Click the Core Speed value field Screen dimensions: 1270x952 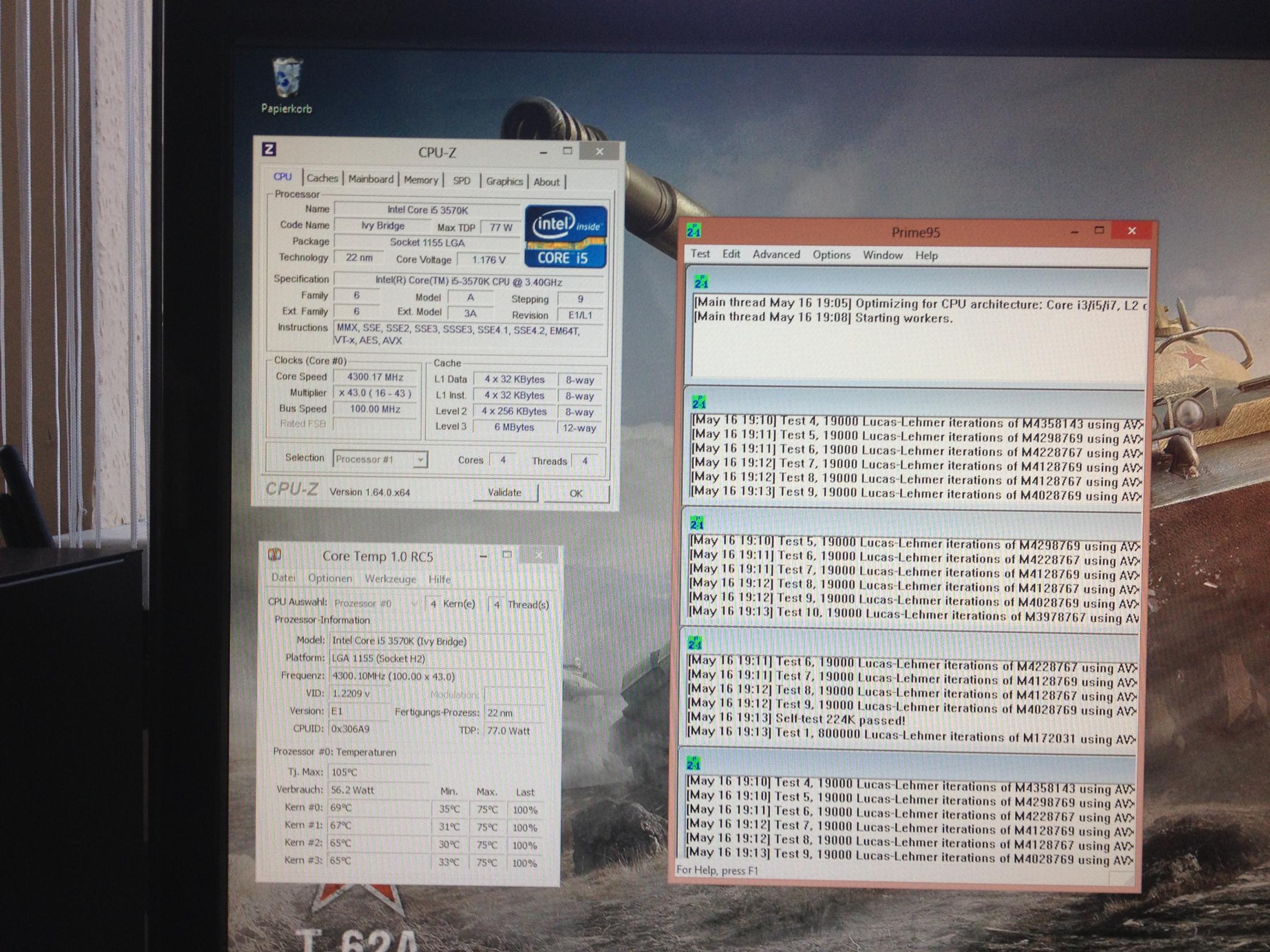375,377
